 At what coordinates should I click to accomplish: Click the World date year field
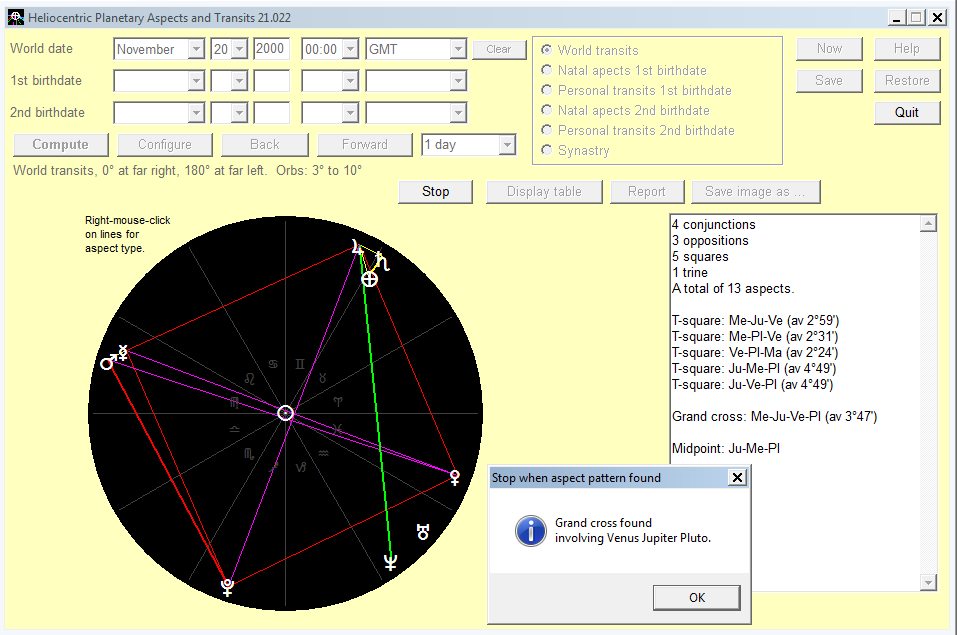coord(271,49)
